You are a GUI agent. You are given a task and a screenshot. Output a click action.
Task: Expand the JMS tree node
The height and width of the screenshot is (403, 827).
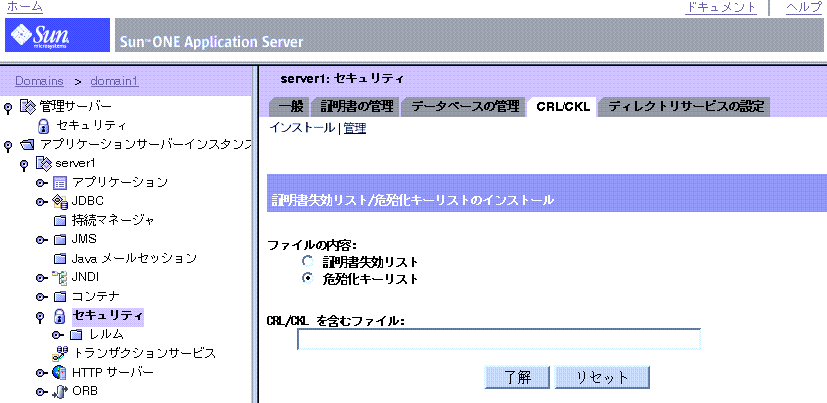[43, 240]
